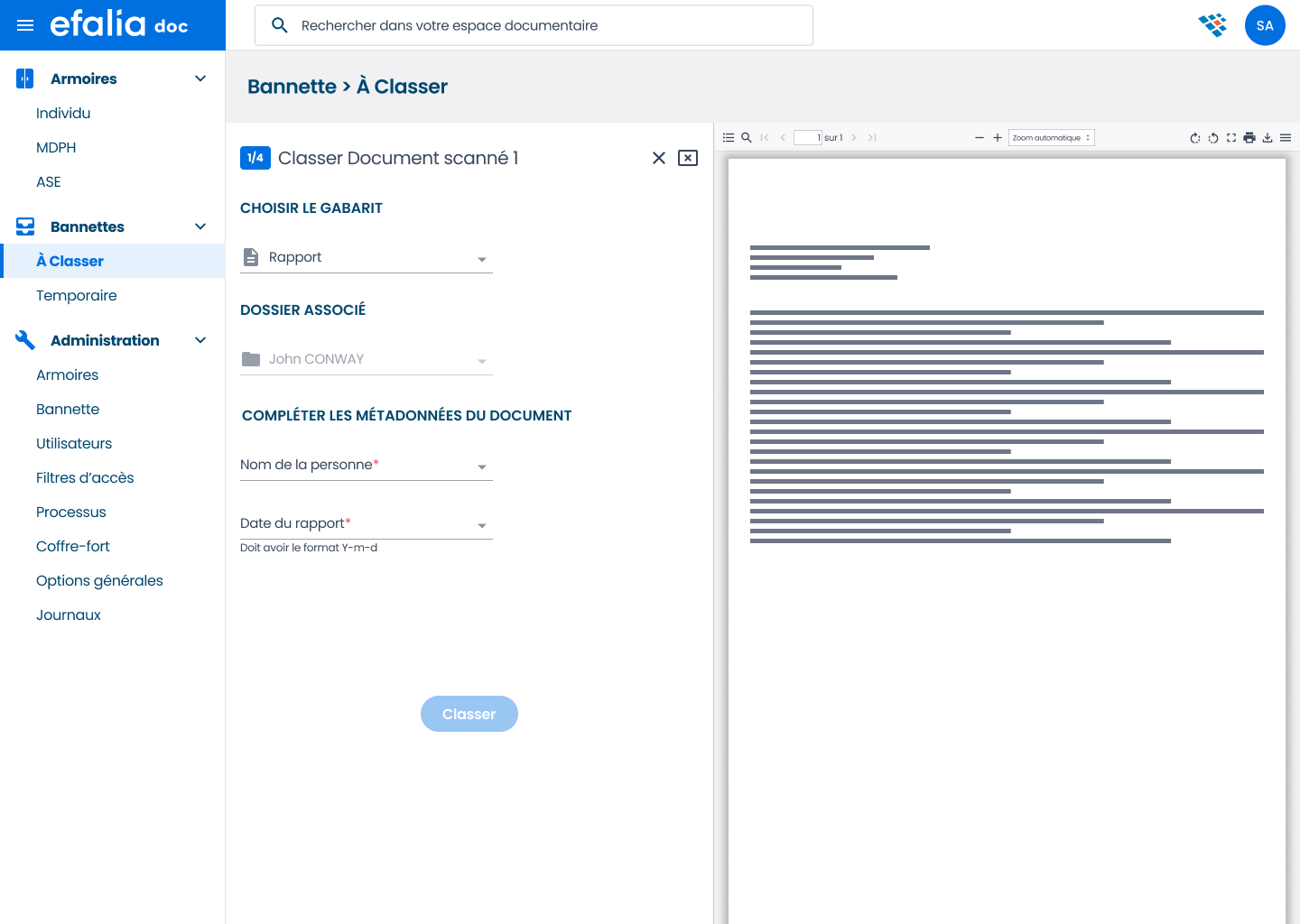The image size is (1300, 924).
Task: Open search in the PDF viewer
Action: pyautogui.click(x=747, y=138)
